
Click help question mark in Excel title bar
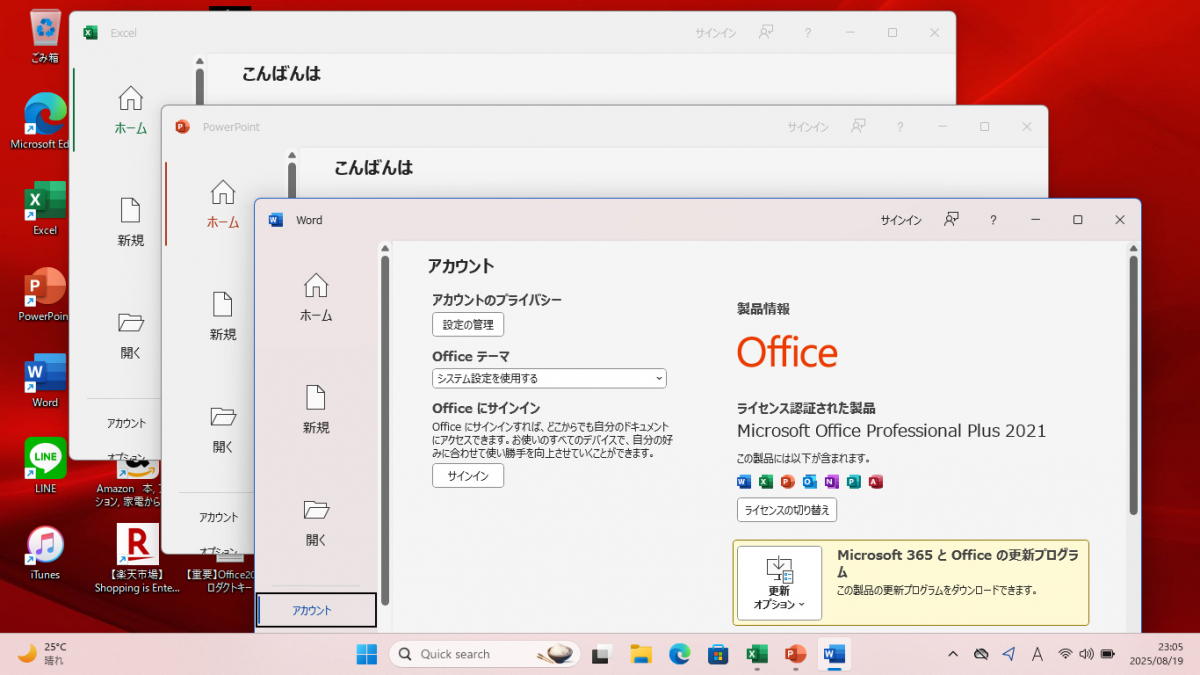[x=808, y=33]
